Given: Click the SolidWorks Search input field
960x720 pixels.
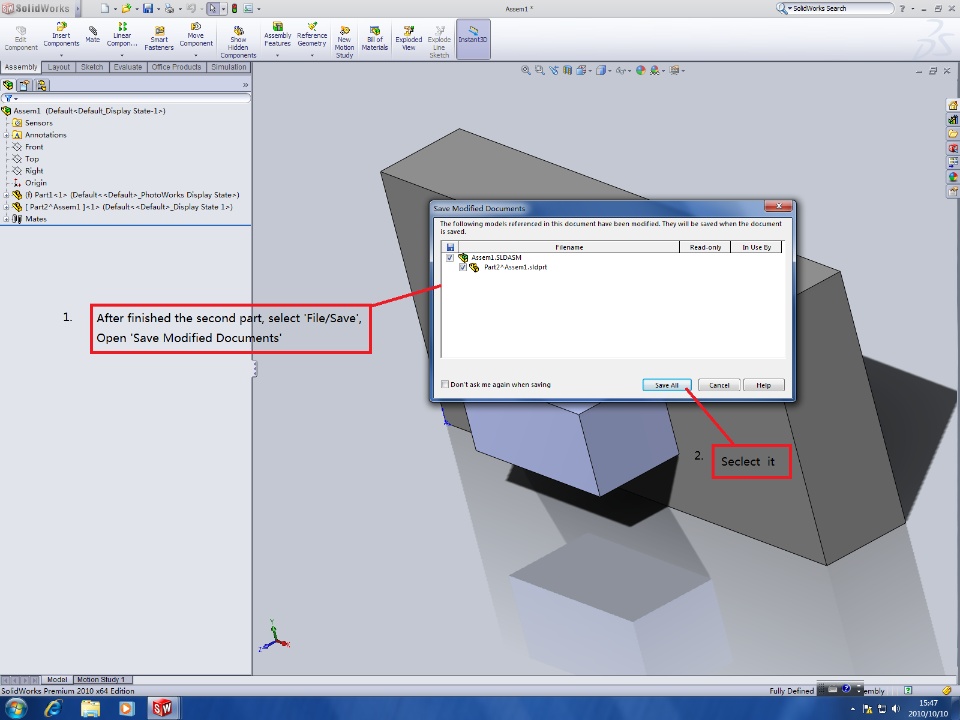Looking at the screenshot, I should pos(841,9).
